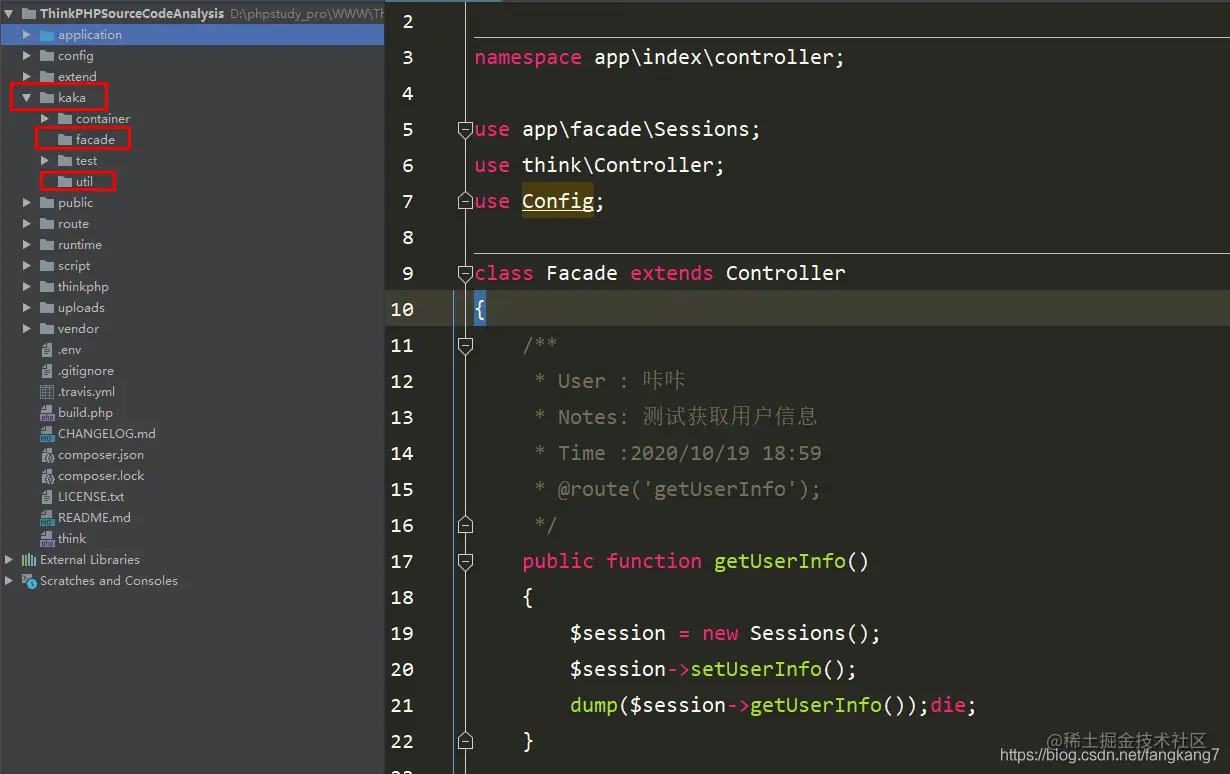Select the uploads folder name
Image resolution: width=1230 pixels, height=774 pixels.
[81, 308]
